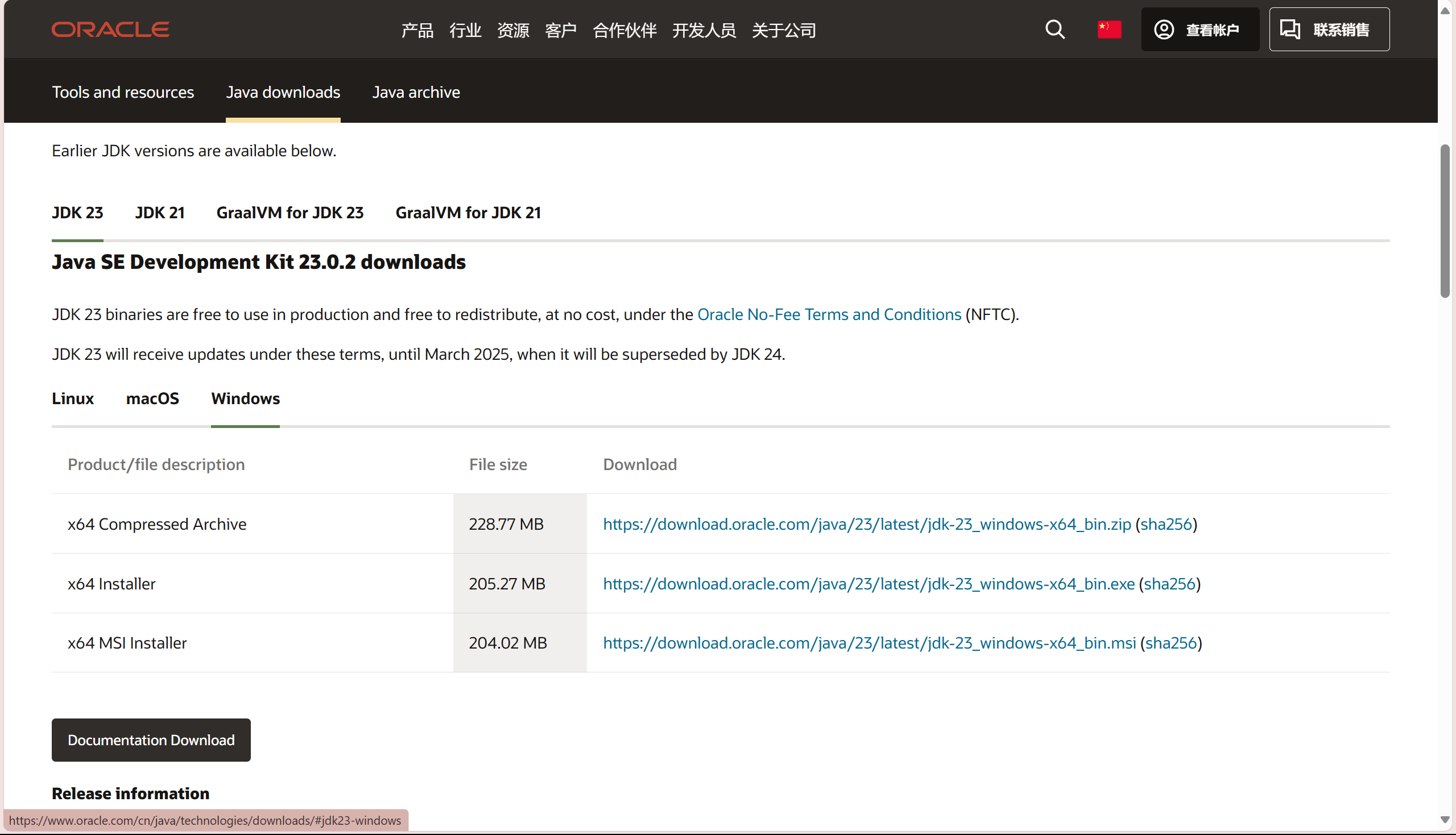
Task: Expand the 关于公司 navigation menu
Action: coord(783,30)
